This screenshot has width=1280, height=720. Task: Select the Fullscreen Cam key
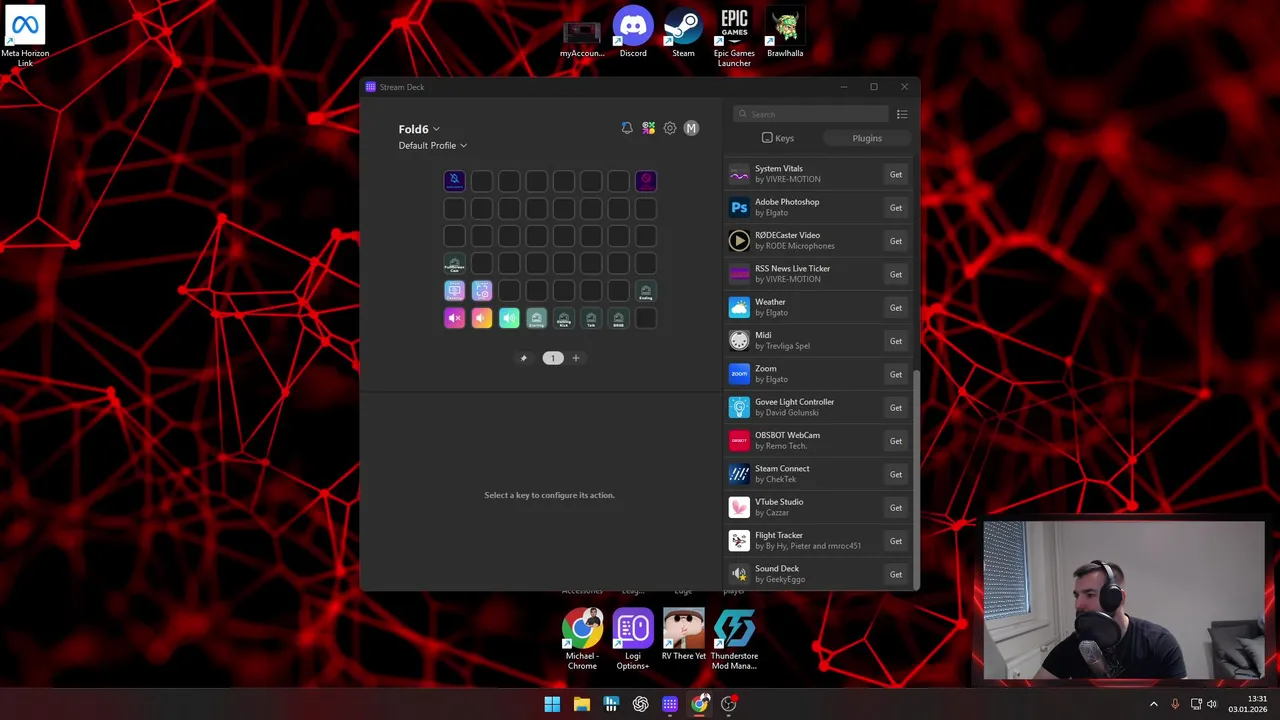(454, 264)
